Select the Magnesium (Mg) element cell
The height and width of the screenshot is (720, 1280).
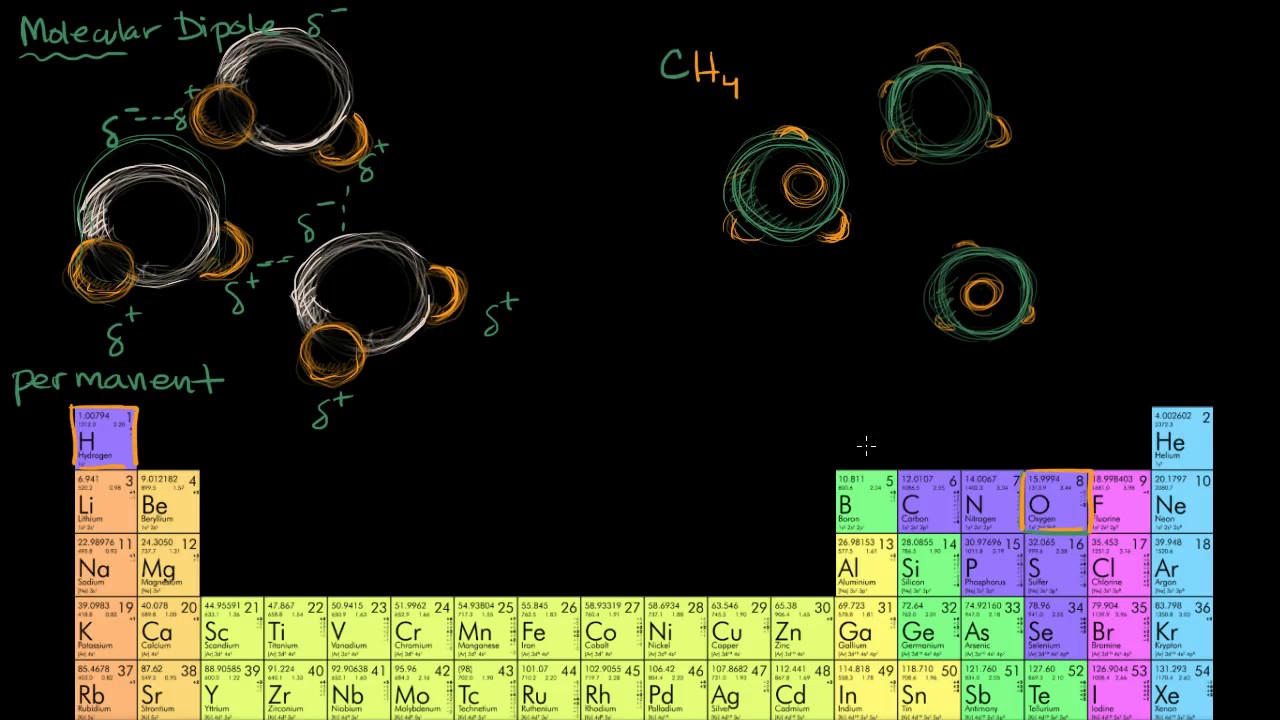[169, 564]
